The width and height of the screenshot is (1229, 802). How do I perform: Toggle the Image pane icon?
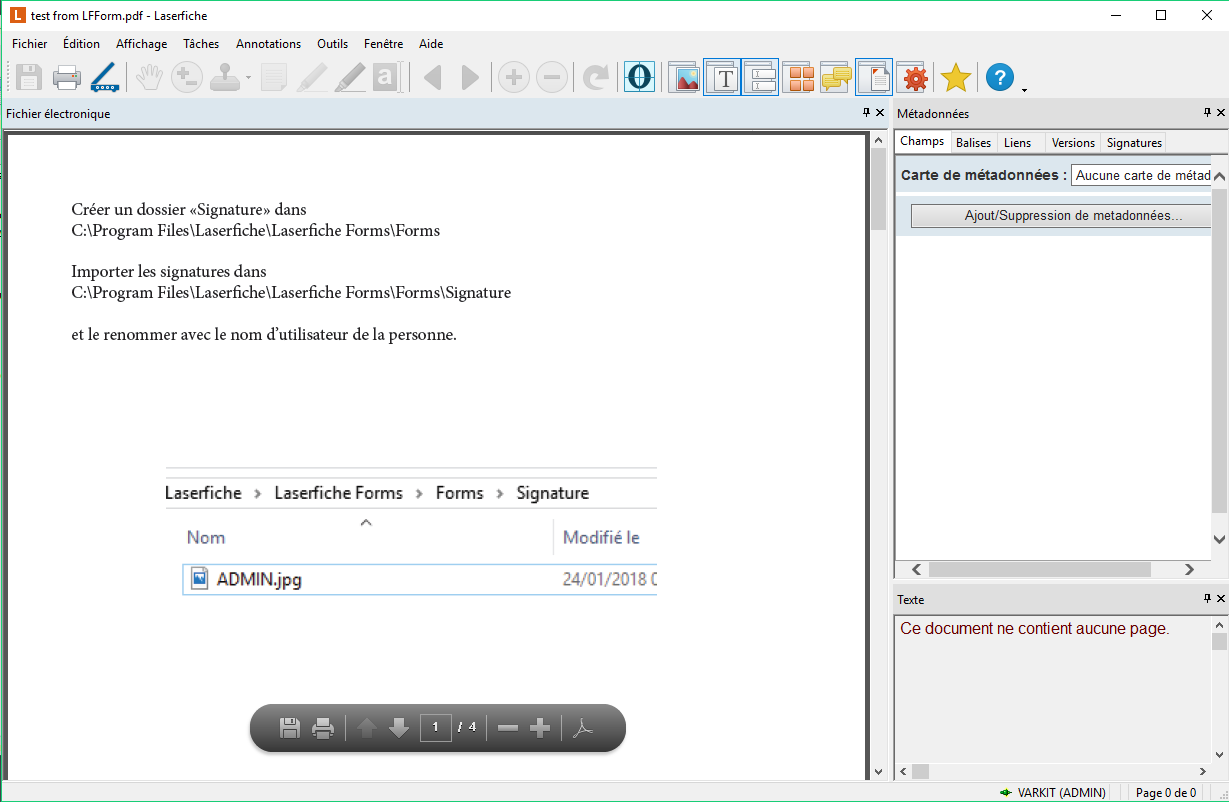(685, 77)
